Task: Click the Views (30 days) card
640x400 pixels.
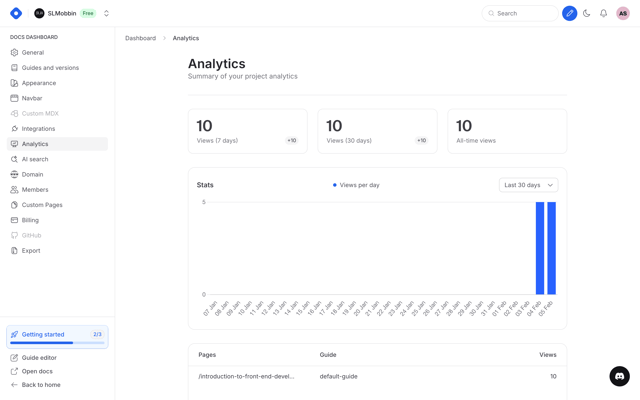Action: point(378,131)
